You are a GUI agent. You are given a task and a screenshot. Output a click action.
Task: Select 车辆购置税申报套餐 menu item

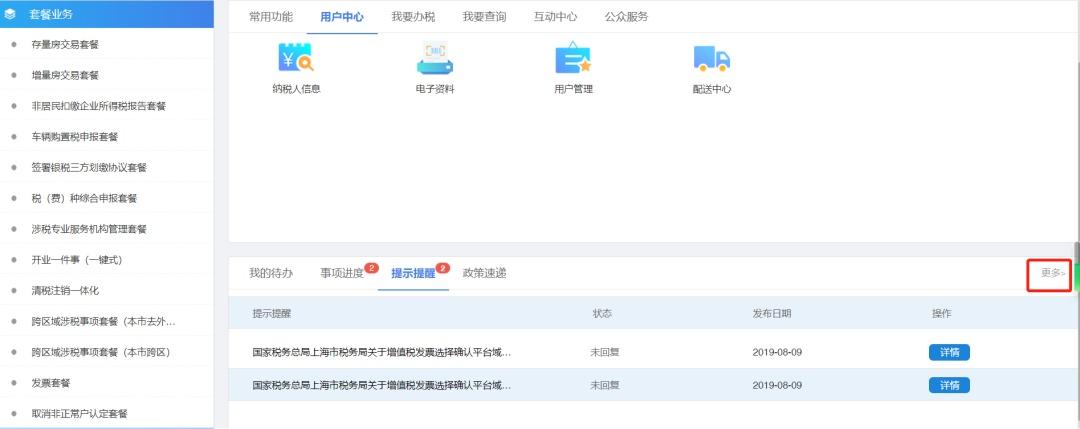click(x=75, y=137)
